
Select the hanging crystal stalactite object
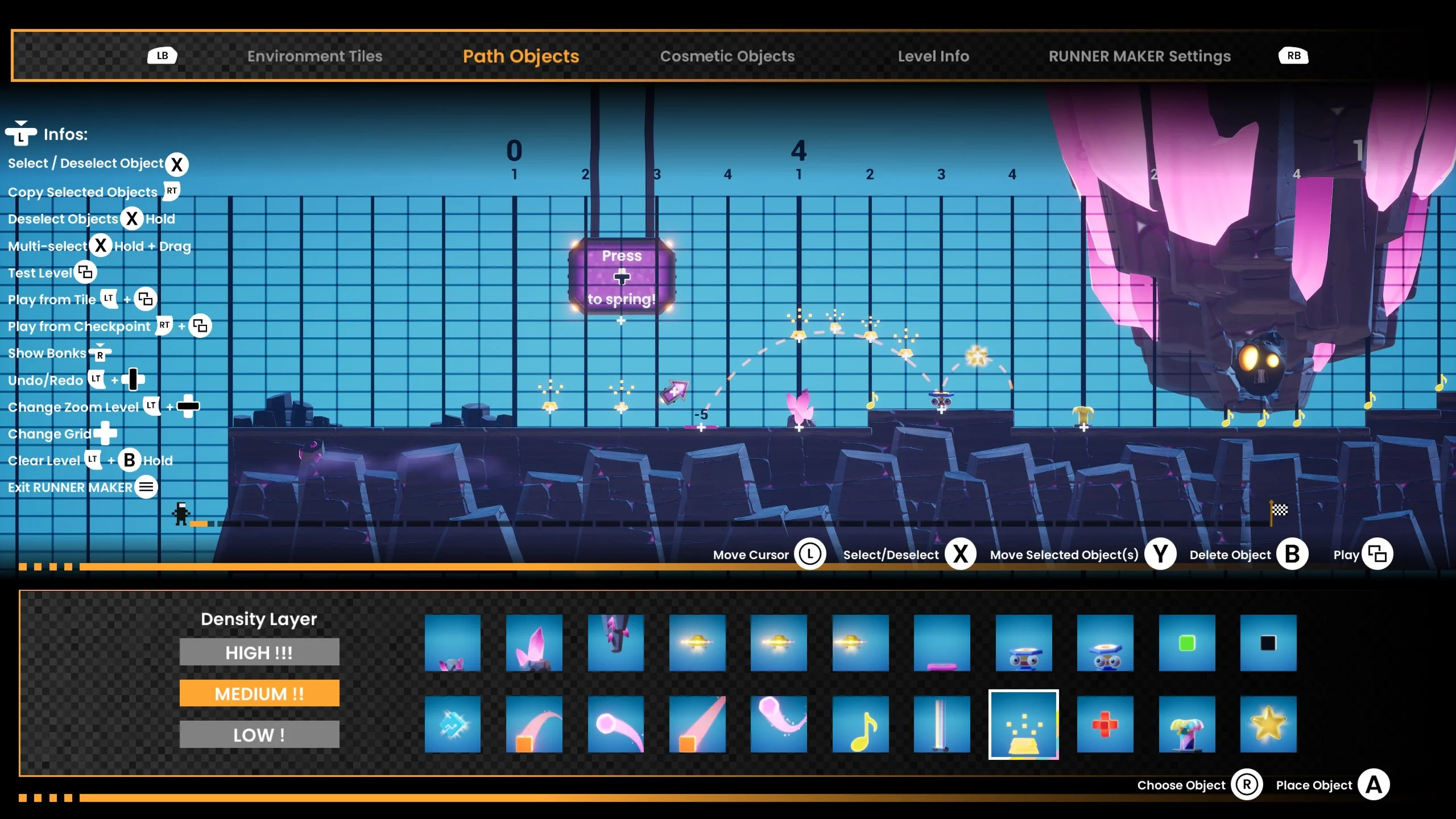point(615,643)
